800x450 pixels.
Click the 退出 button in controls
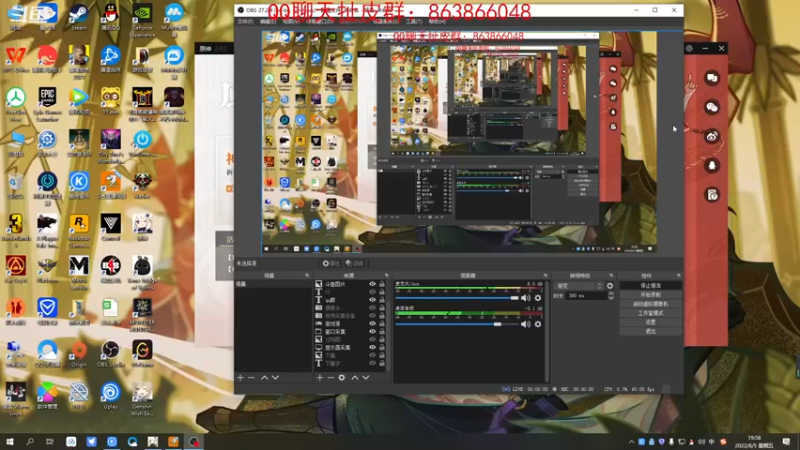651,332
